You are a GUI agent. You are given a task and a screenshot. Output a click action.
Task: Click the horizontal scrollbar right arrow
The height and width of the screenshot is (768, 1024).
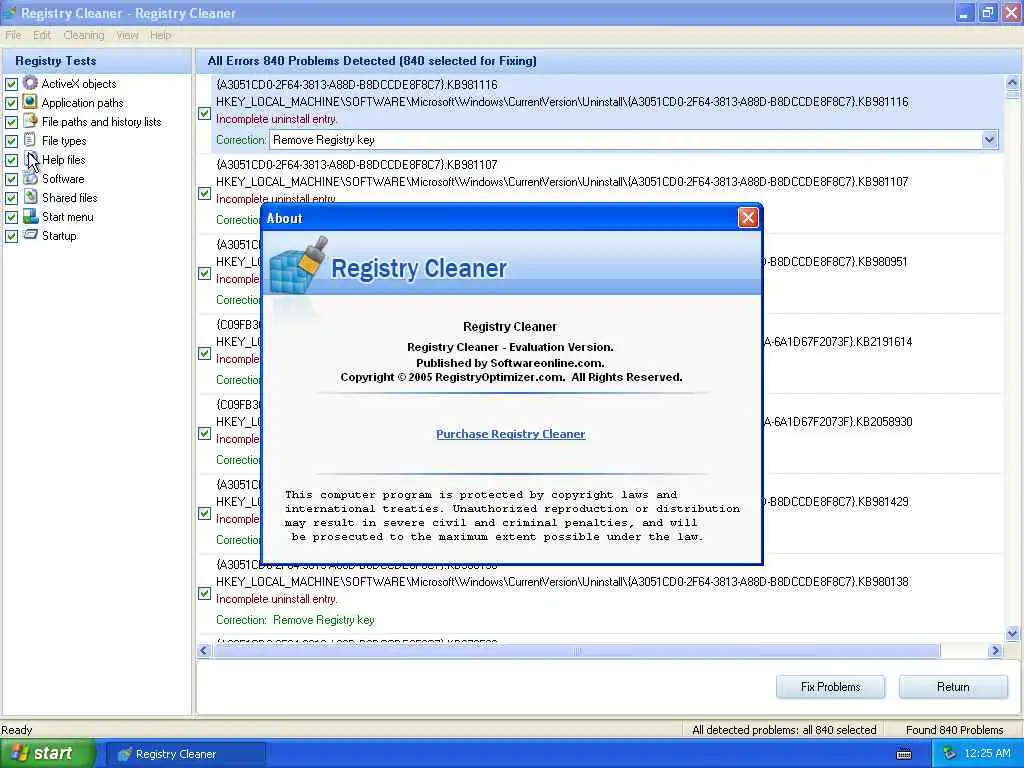click(995, 650)
